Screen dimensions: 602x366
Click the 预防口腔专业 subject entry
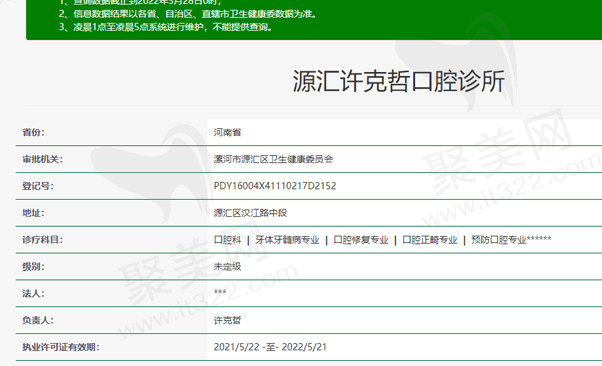point(499,240)
